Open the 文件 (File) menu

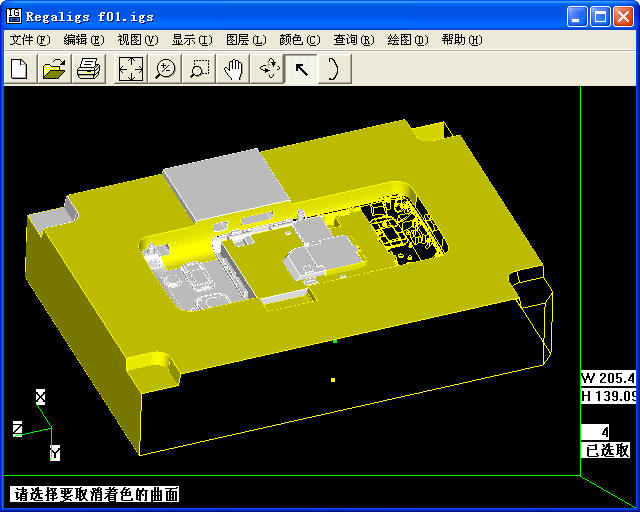coord(29,40)
